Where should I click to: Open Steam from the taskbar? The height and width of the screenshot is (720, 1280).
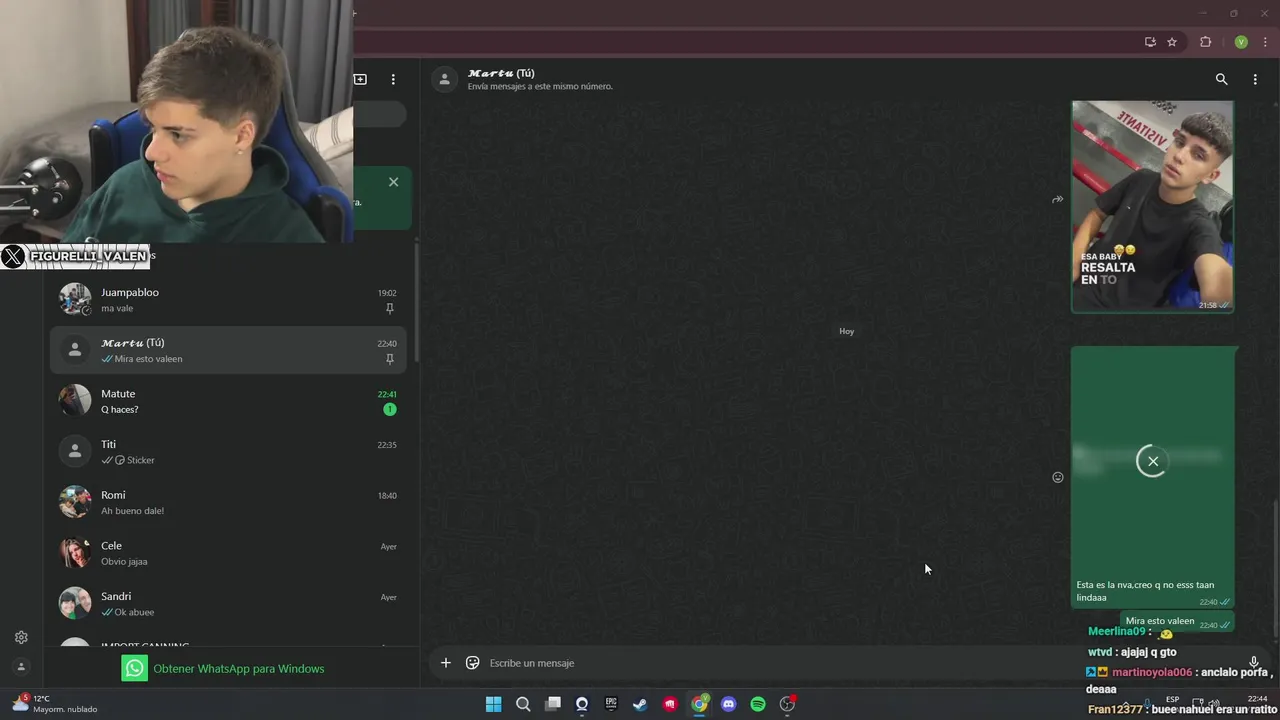(640, 704)
